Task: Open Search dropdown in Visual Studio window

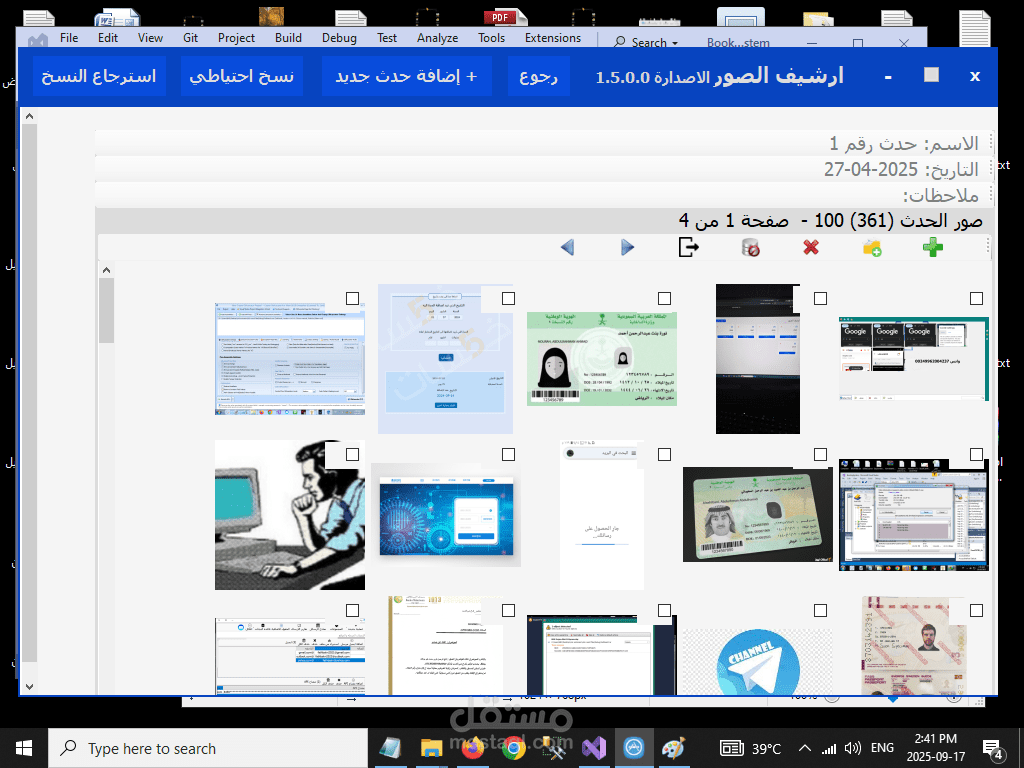Action: pyautogui.click(x=647, y=42)
